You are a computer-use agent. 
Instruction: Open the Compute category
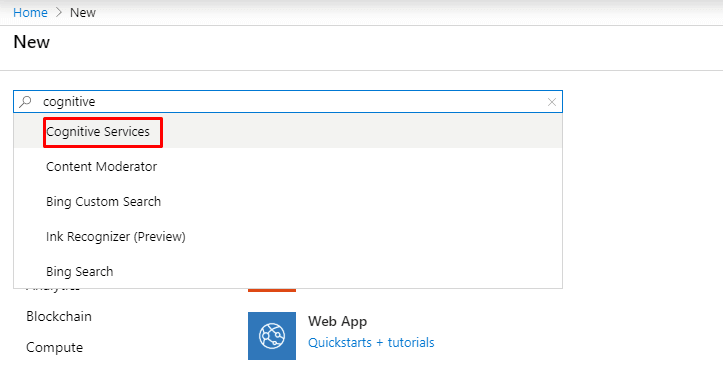click(54, 347)
